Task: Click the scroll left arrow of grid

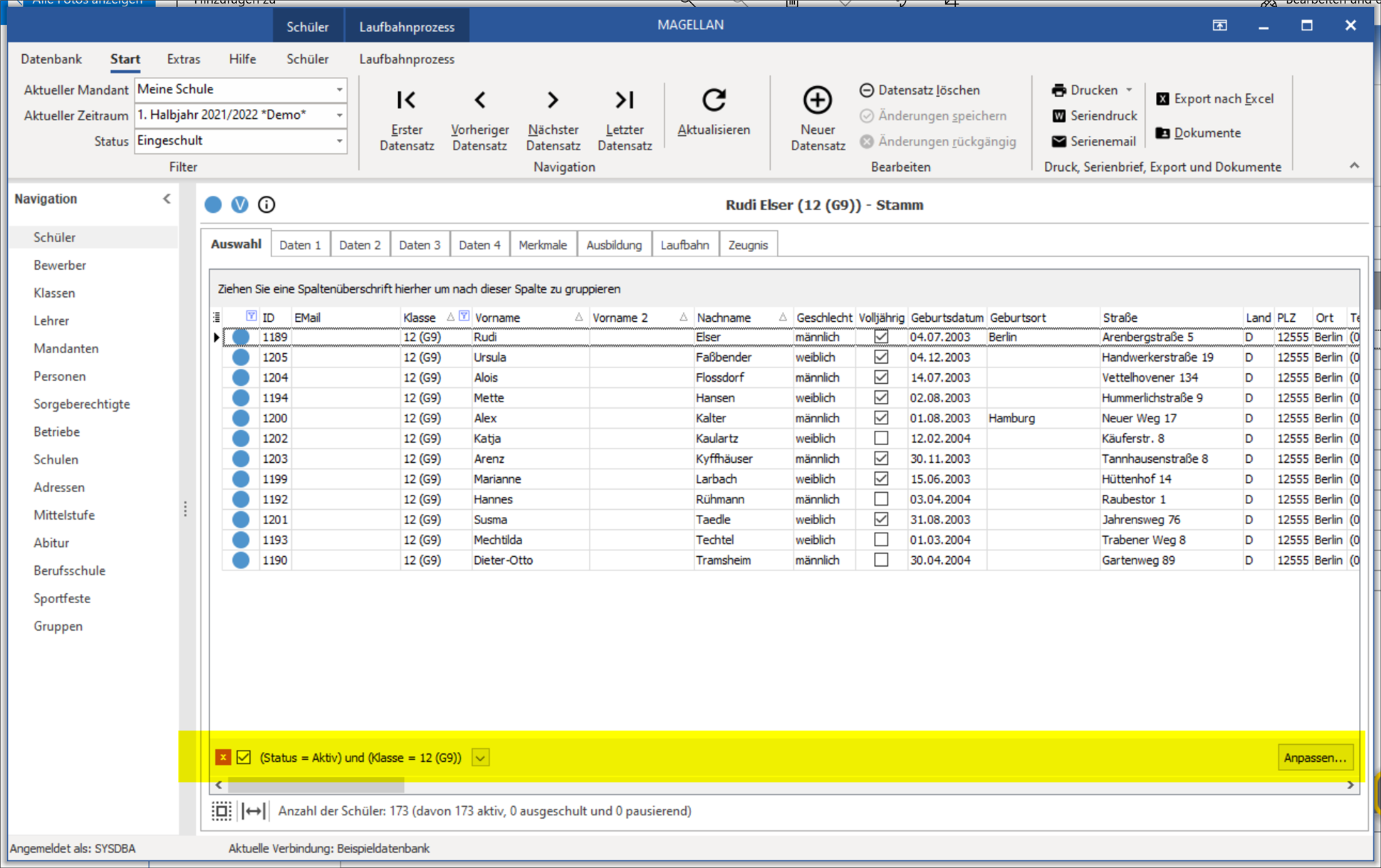Action: 219,785
